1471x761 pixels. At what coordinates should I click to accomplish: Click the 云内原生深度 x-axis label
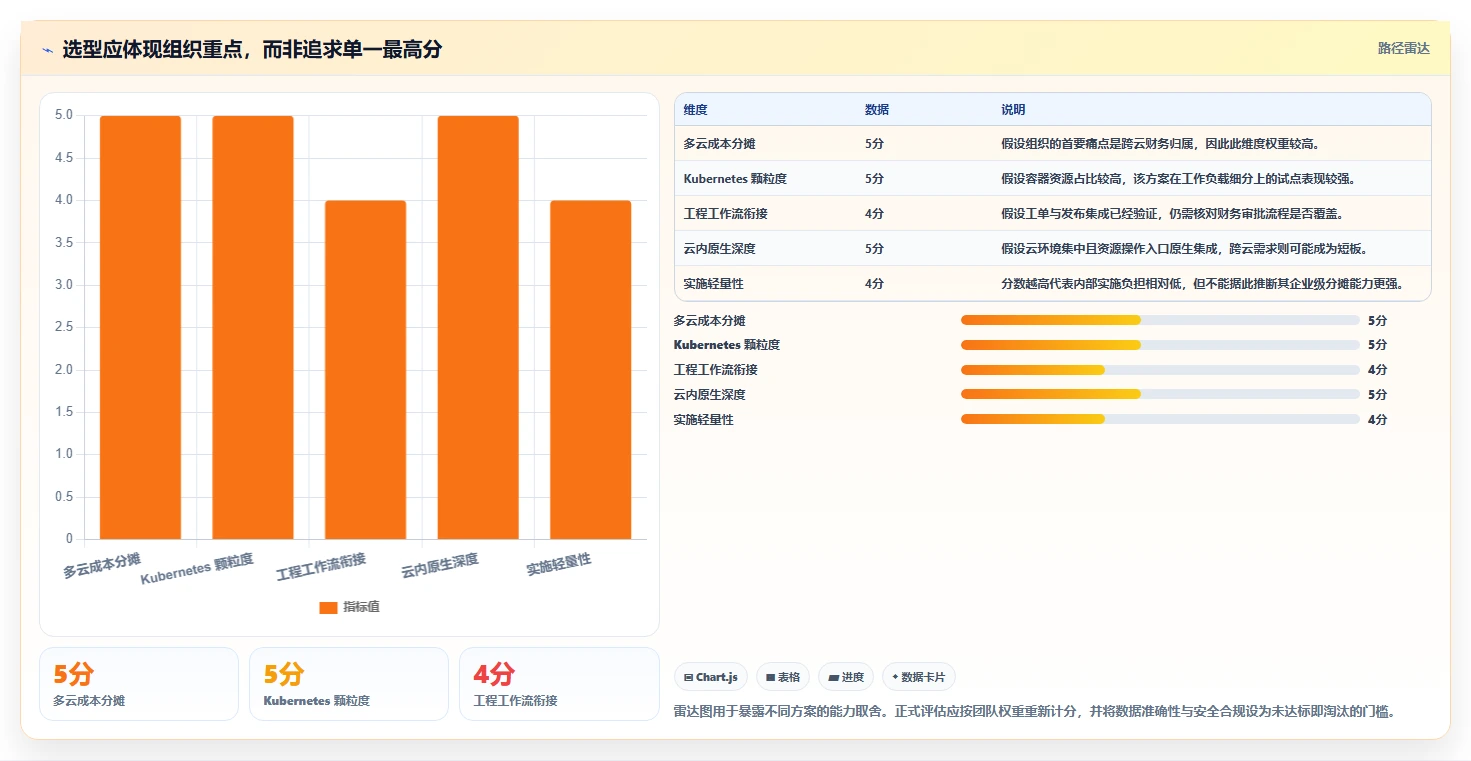click(x=440, y=566)
